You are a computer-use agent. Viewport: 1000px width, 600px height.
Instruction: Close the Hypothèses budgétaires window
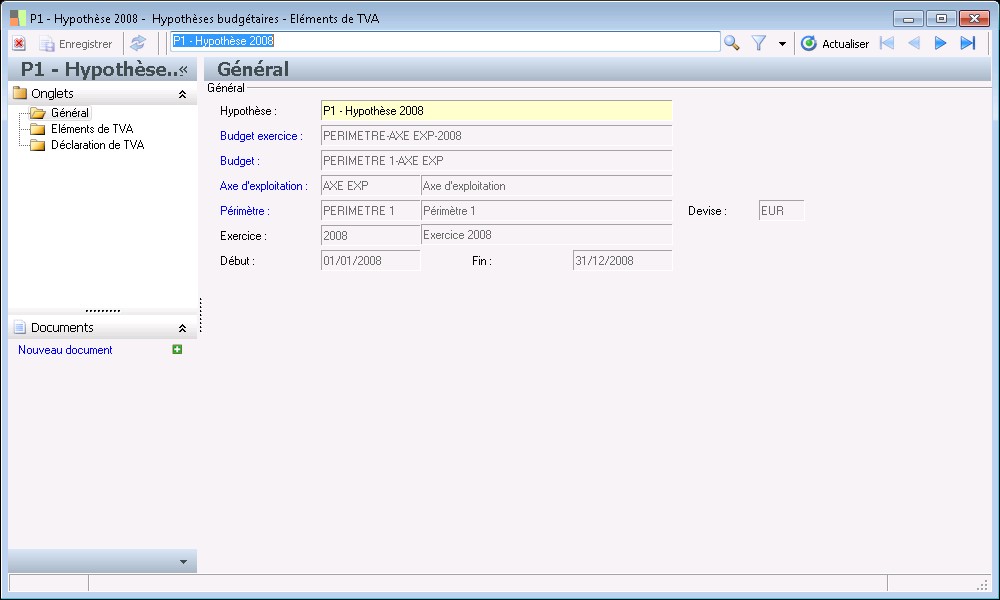974,18
